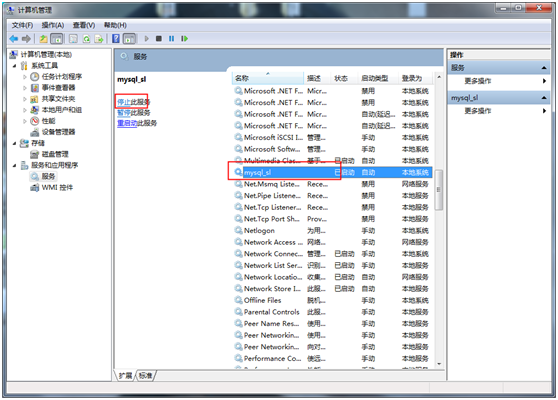Screen dimensions: 558x400
Task: Switch to the 扩展 tab
Action: pos(125,375)
